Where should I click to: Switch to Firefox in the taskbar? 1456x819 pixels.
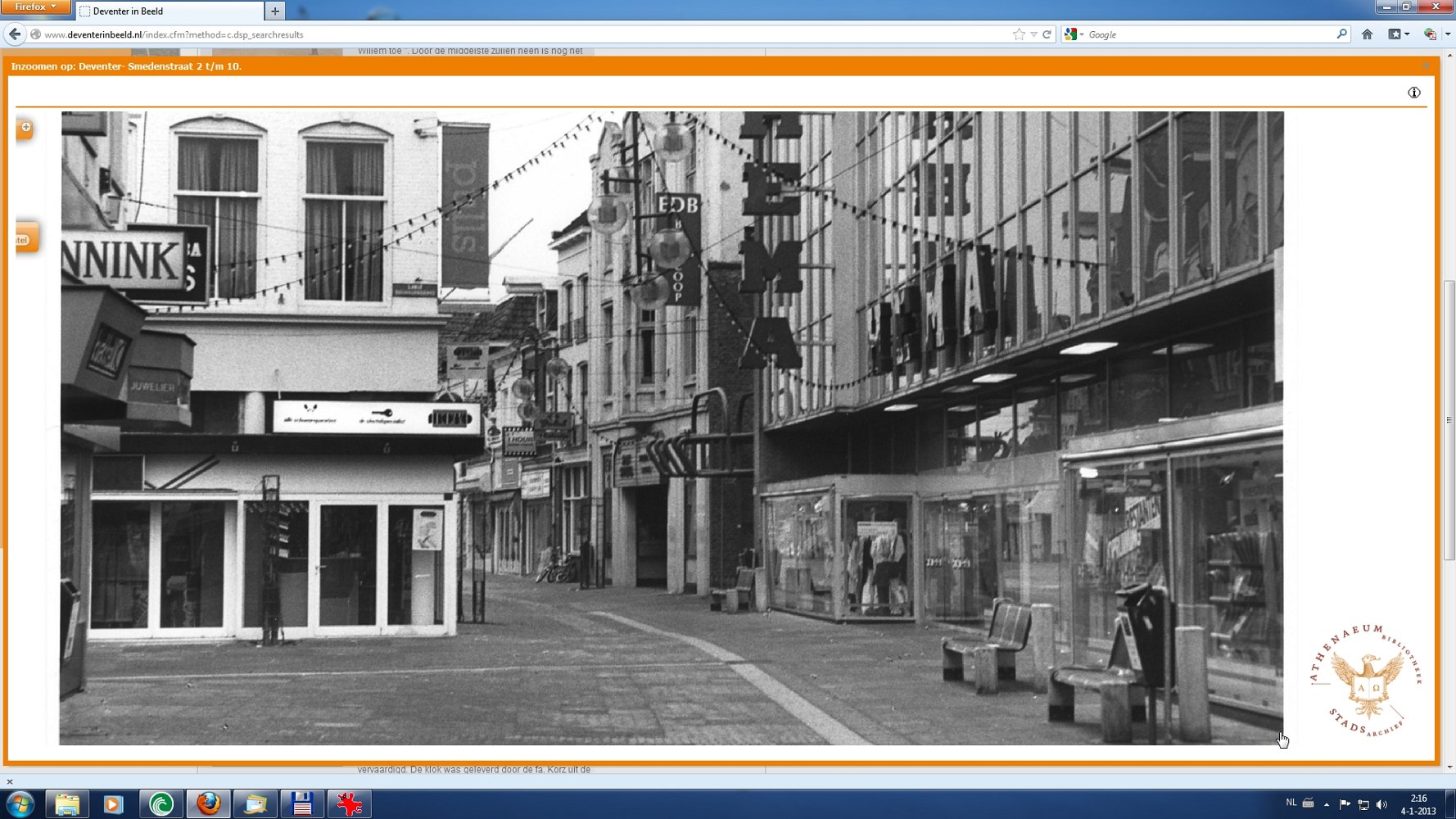pos(208,804)
